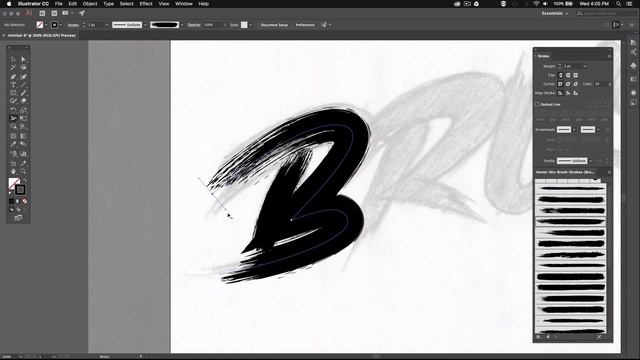The image size is (640, 360).
Task: Select the Magic Wand tool
Action: (13, 68)
